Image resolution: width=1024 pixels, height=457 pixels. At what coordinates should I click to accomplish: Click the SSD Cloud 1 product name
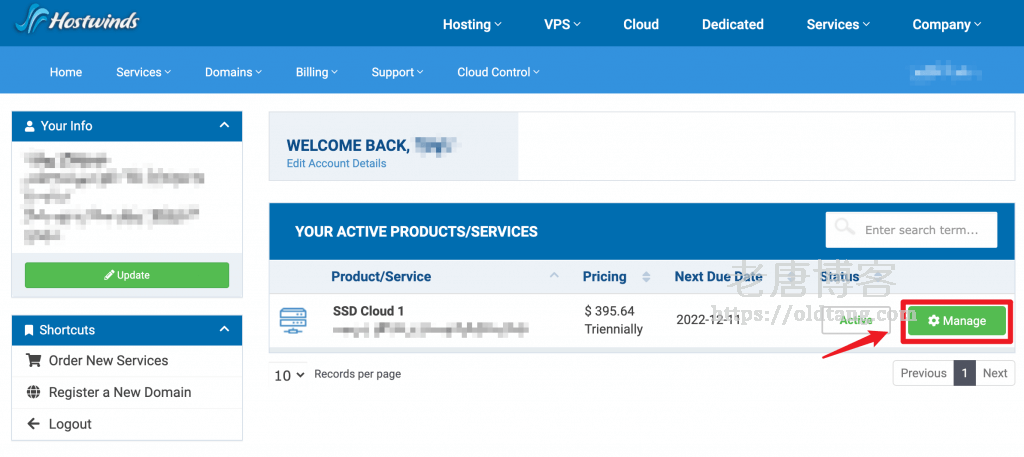(368, 311)
